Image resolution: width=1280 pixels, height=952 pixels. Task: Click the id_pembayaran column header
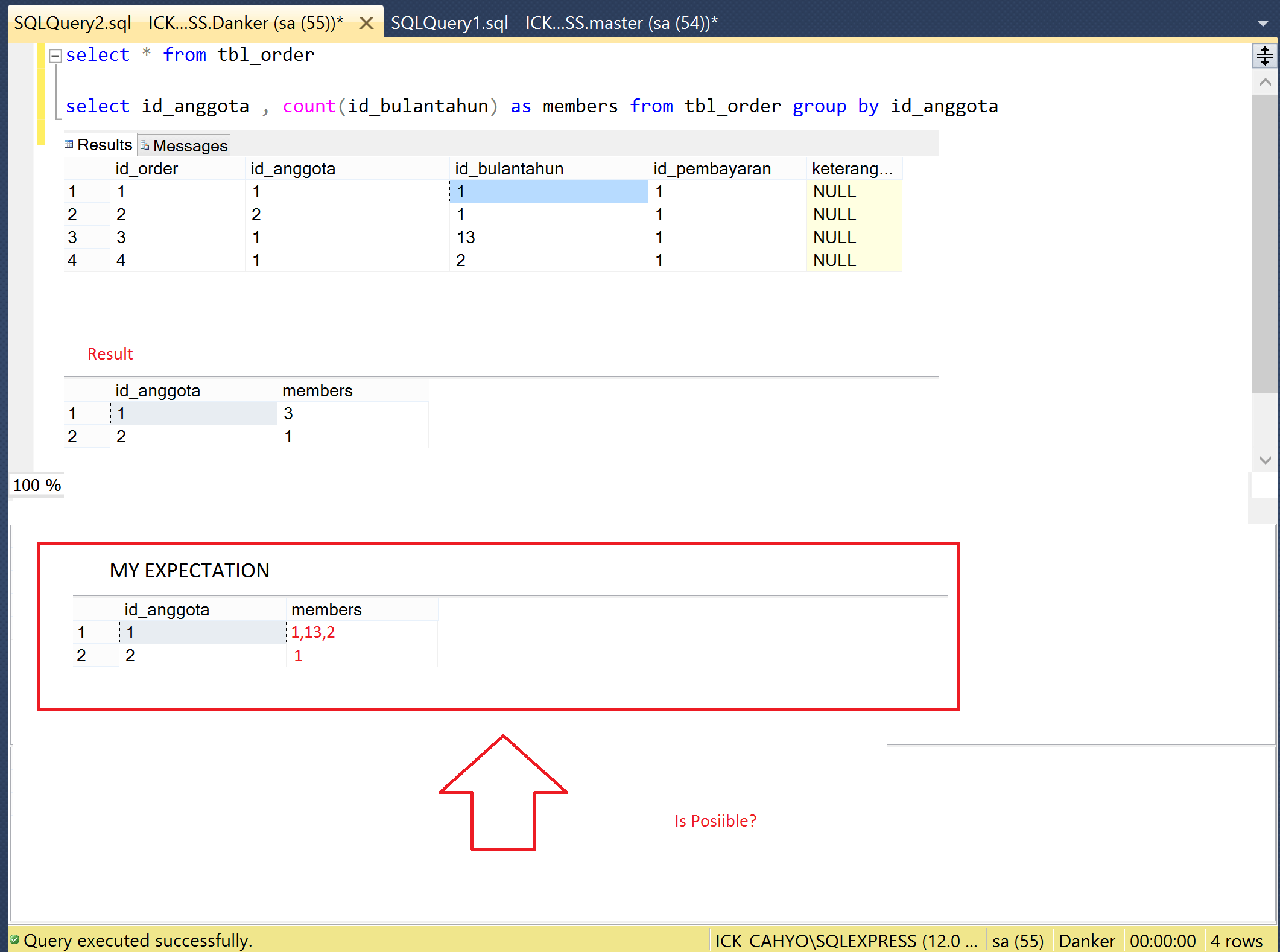pos(712,169)
